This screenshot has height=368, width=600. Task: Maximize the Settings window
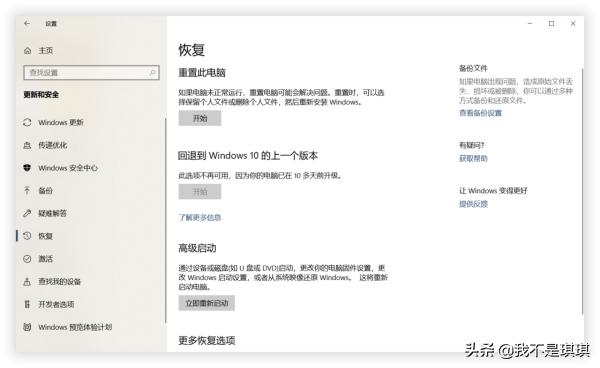[551, 23]
